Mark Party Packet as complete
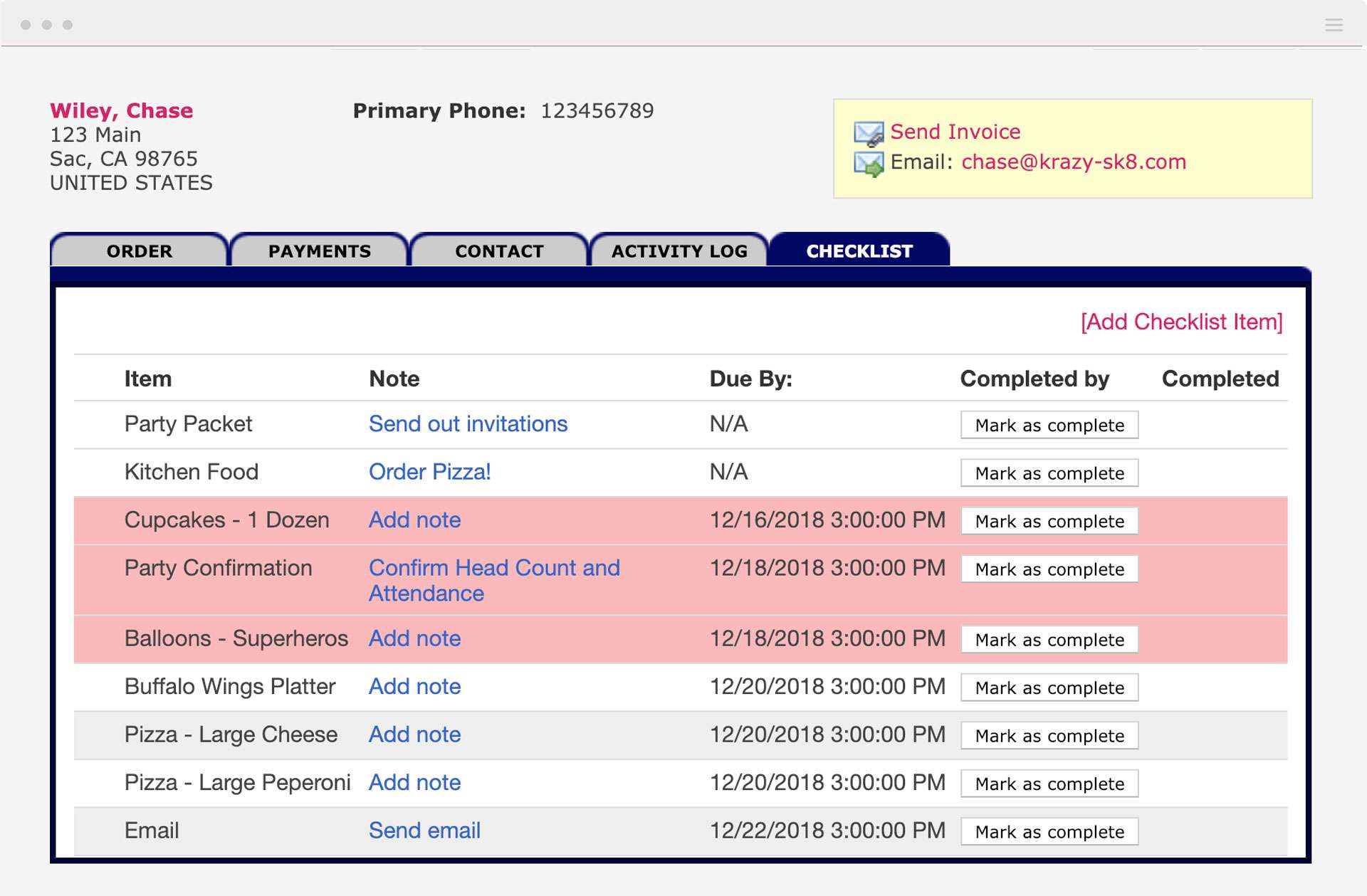Image resolution: width=1367 pixels, height=896 pixels. coord(1049,425)
